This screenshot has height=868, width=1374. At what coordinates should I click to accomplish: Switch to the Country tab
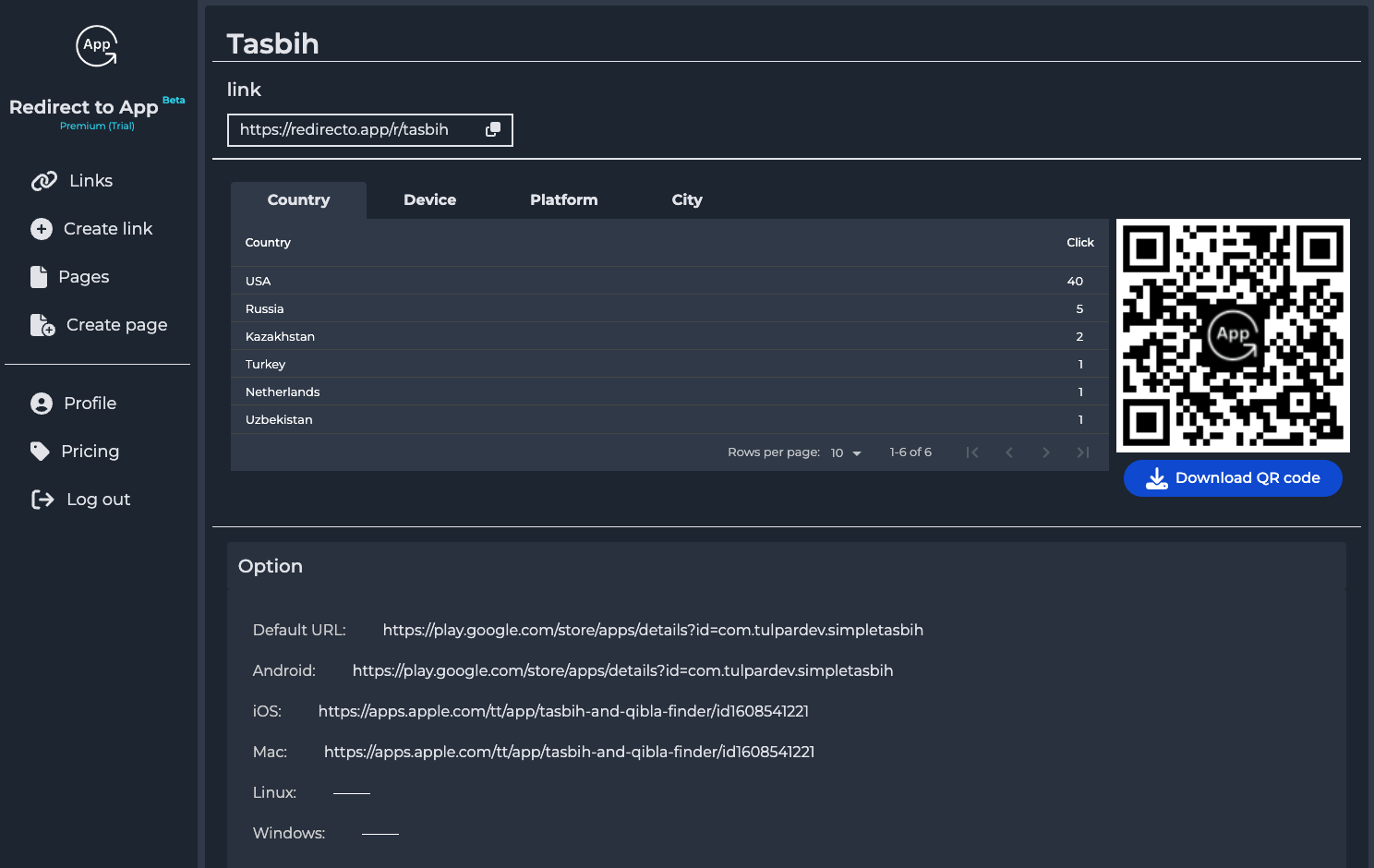[x=298, y=200]
